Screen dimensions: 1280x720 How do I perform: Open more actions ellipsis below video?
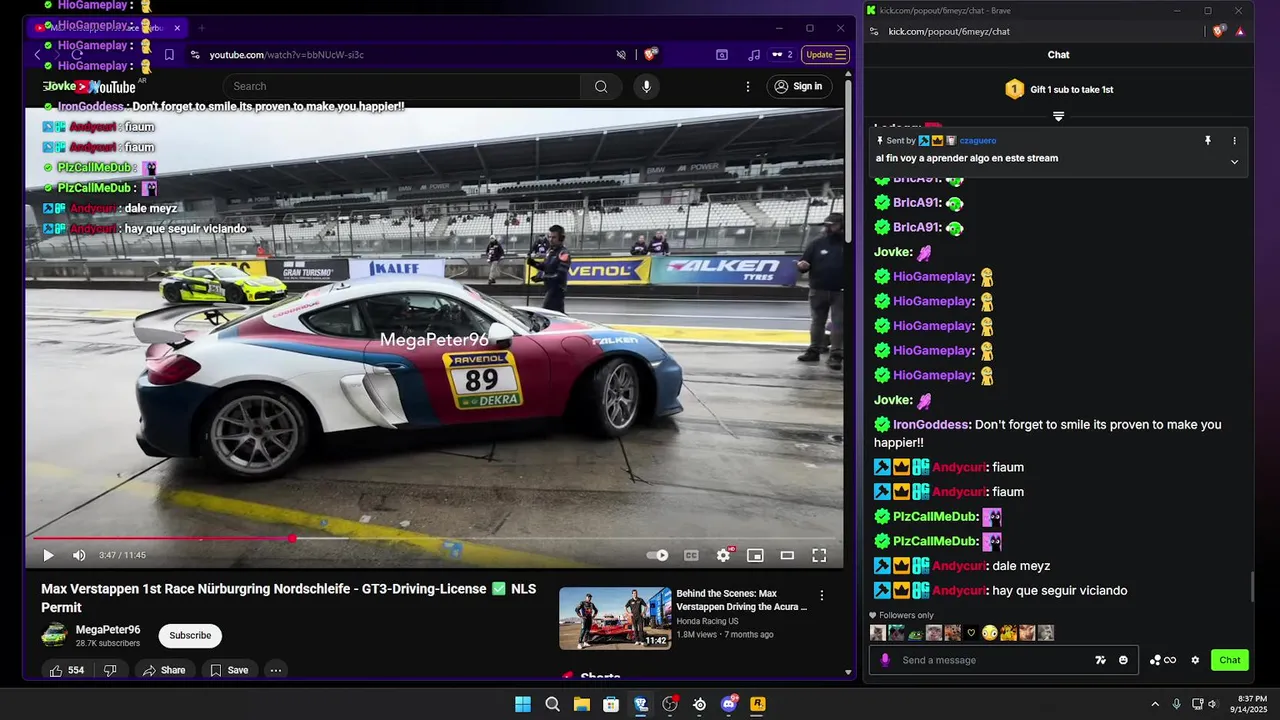(276, 670)
